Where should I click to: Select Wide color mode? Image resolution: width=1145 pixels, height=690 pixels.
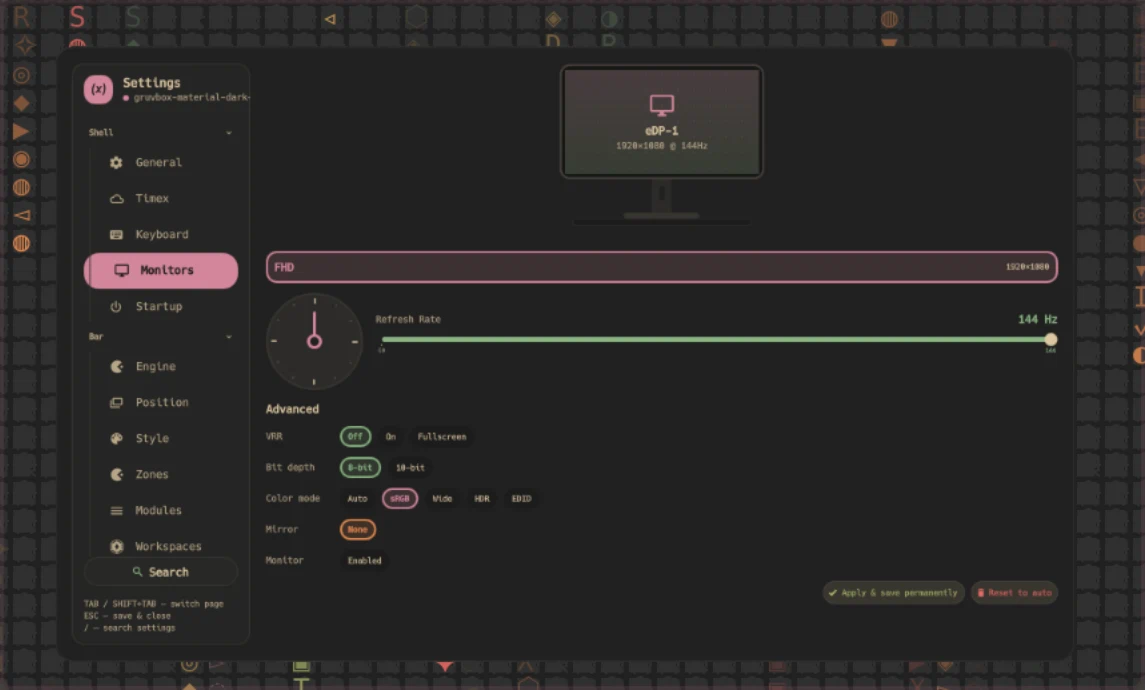442,499
